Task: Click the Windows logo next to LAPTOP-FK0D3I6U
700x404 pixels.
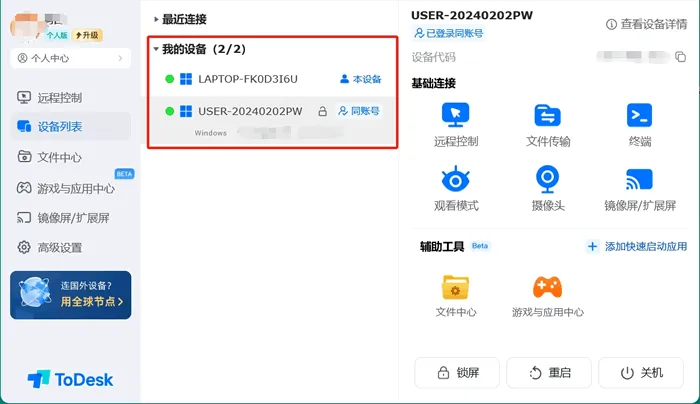Action: (x=186, y=79)
